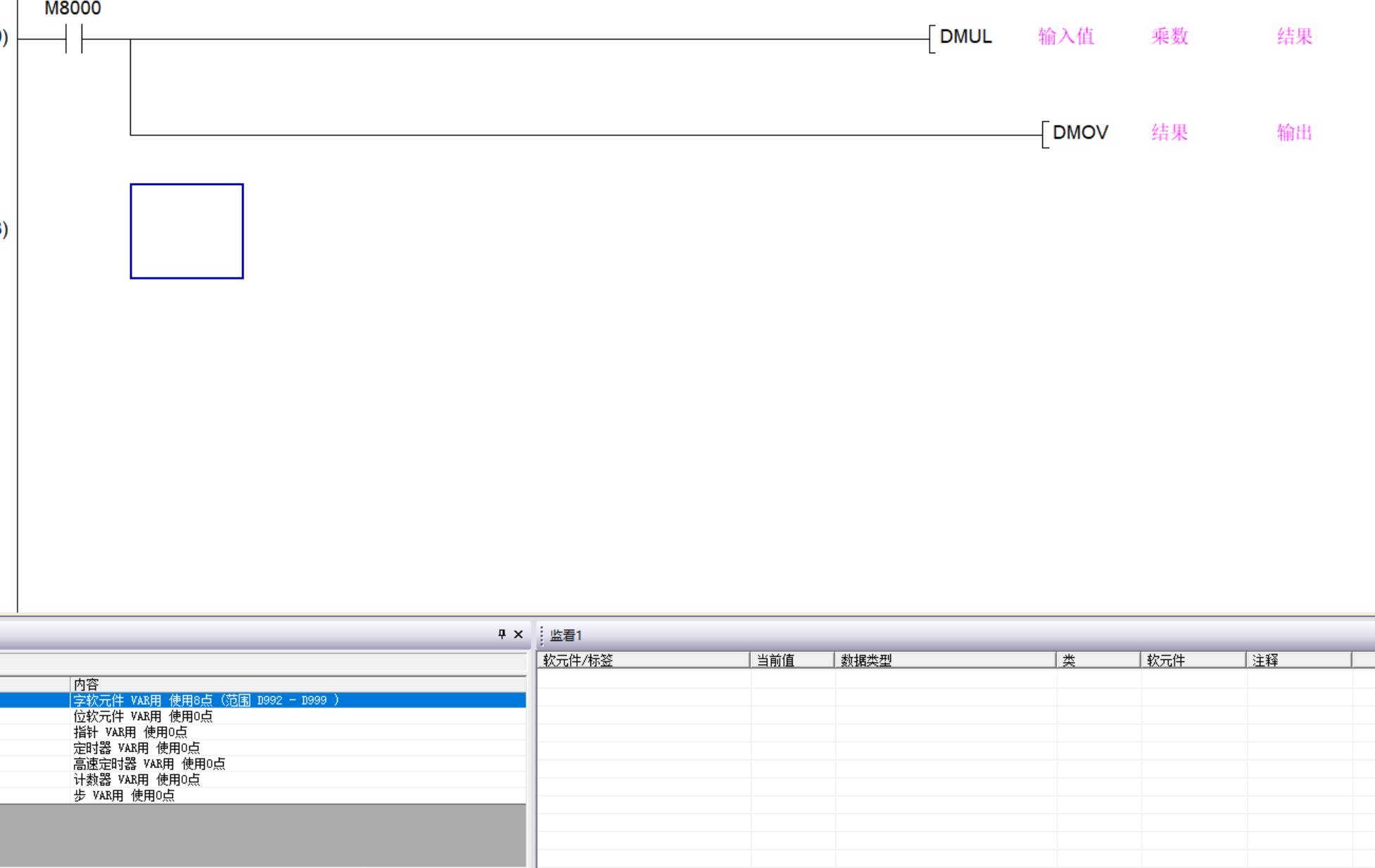
Task: Click the DMUL instruction box
Action: click(965, 37)
